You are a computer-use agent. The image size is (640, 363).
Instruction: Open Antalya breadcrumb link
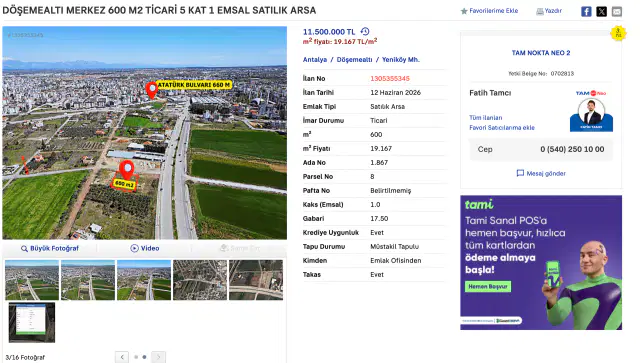pyautogui.click(x=315, y=60)
